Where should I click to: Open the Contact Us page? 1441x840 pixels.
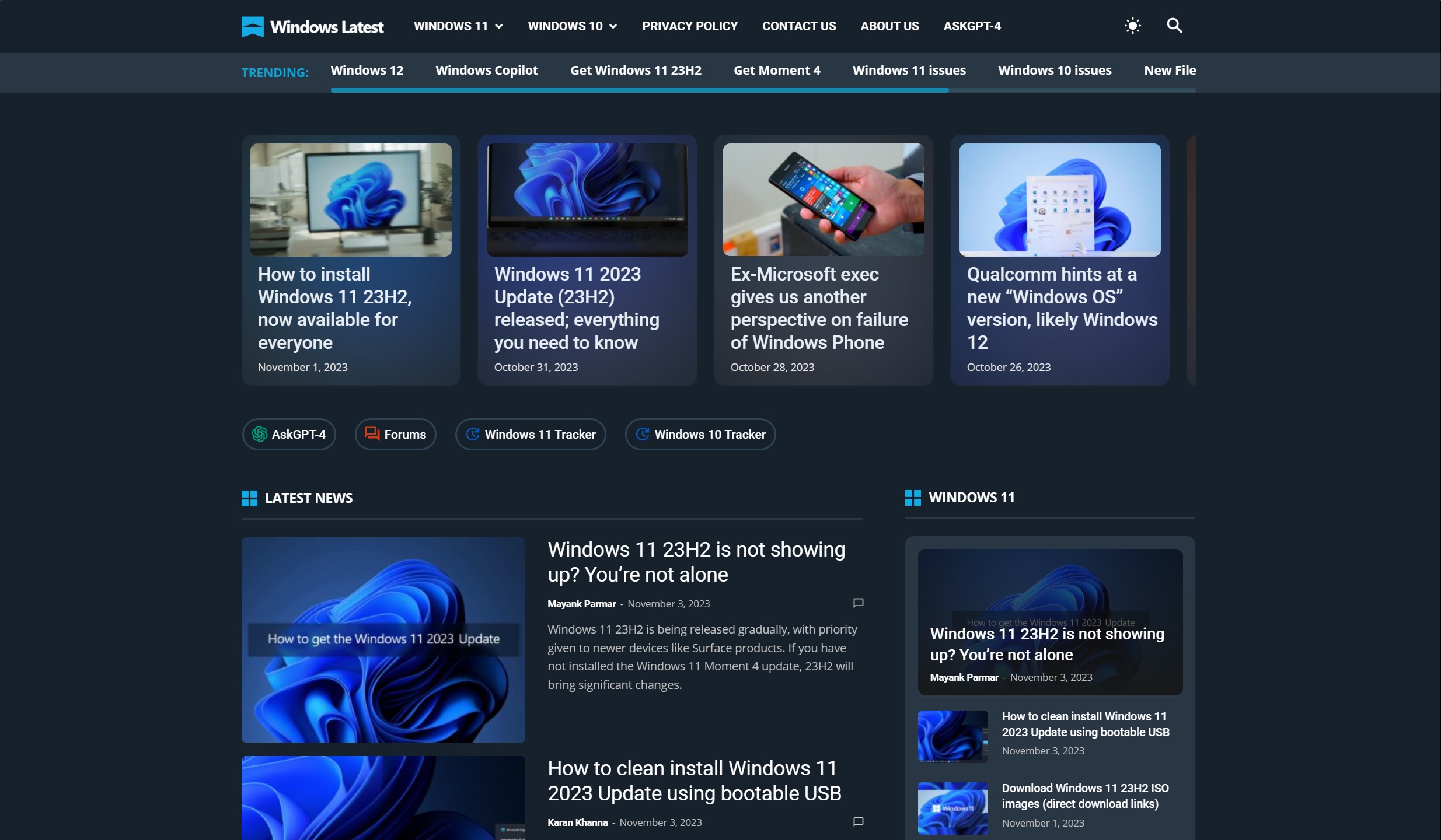pyautogui.click(x=799, y=26)
